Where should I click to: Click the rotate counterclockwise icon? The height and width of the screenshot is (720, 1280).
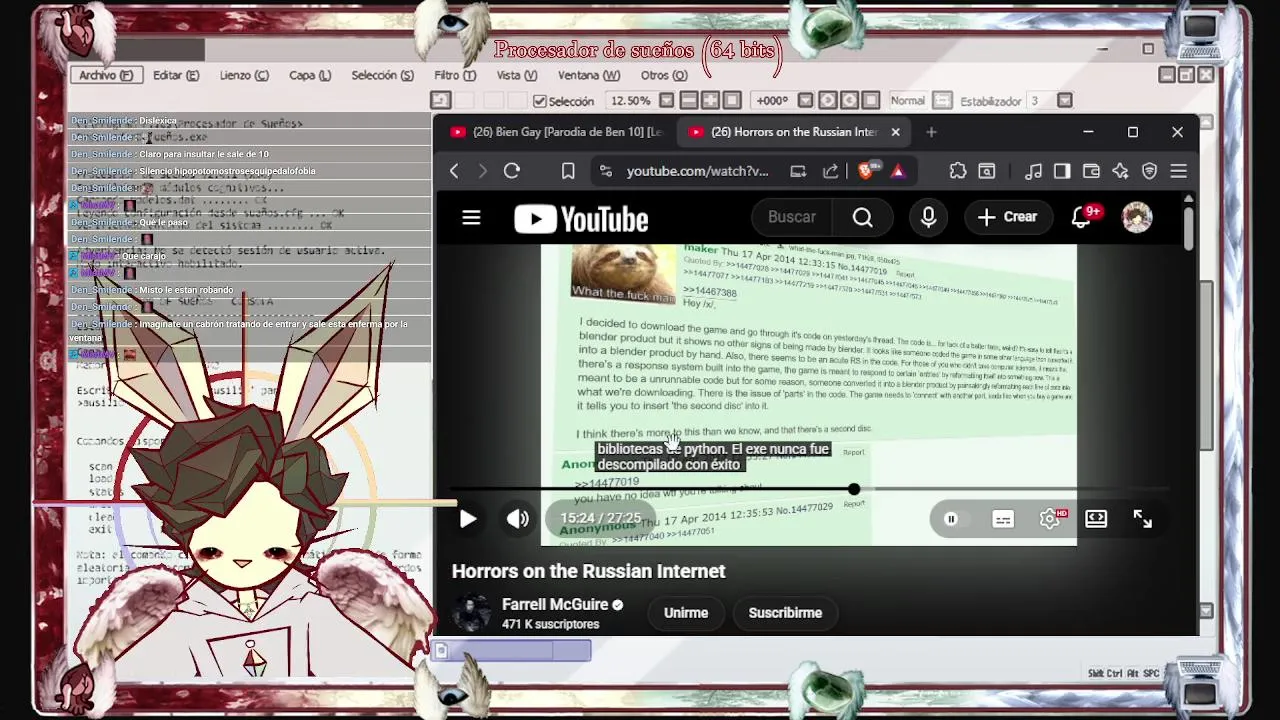(828, 101)
